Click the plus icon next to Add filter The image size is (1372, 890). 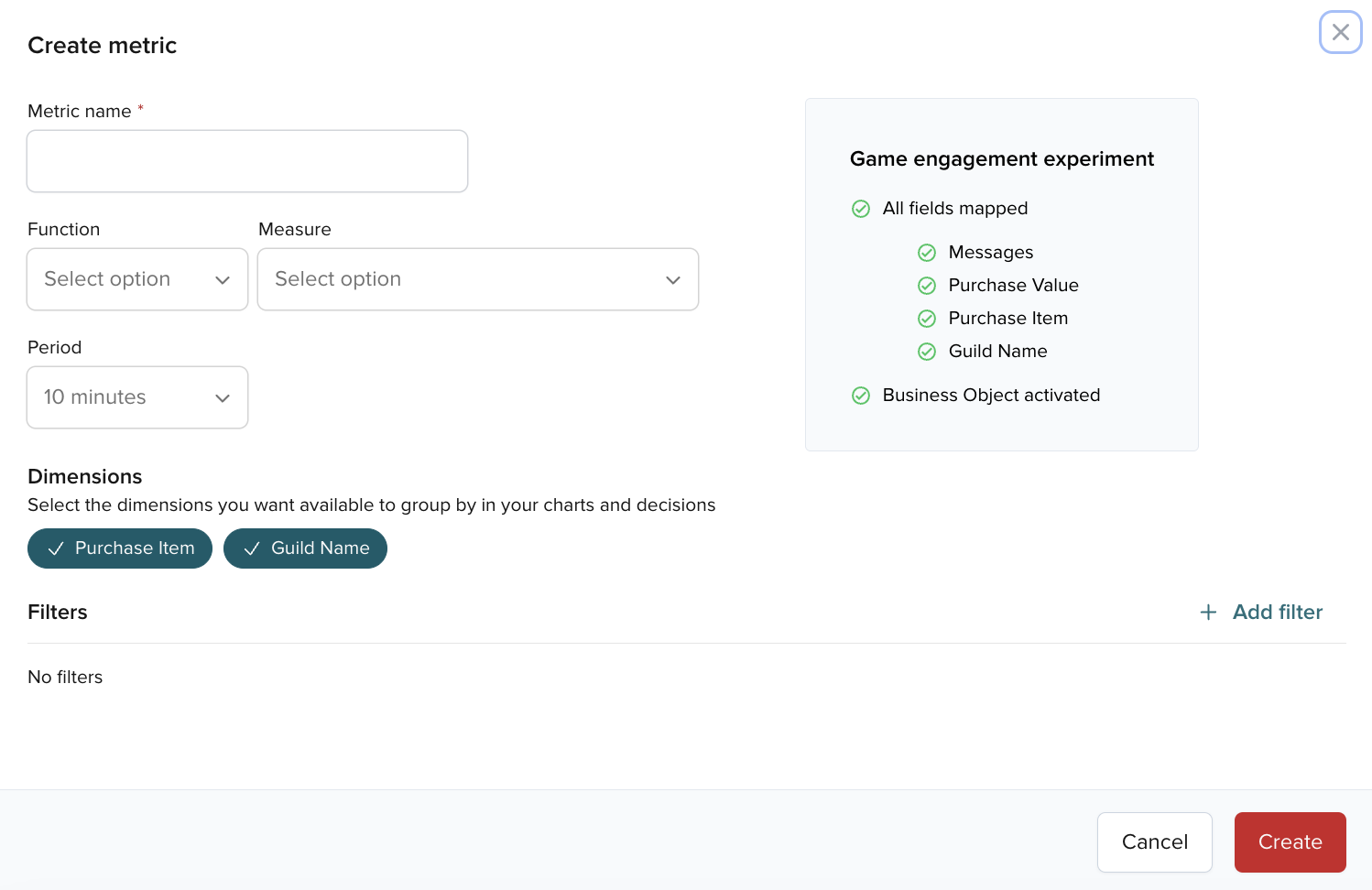coord(1209,612)
